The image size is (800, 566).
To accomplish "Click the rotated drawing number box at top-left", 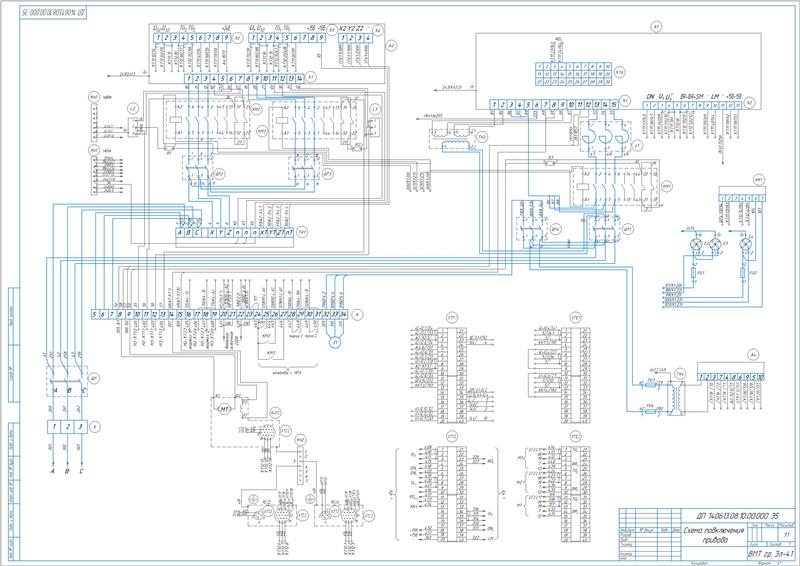I will (54, 14).
